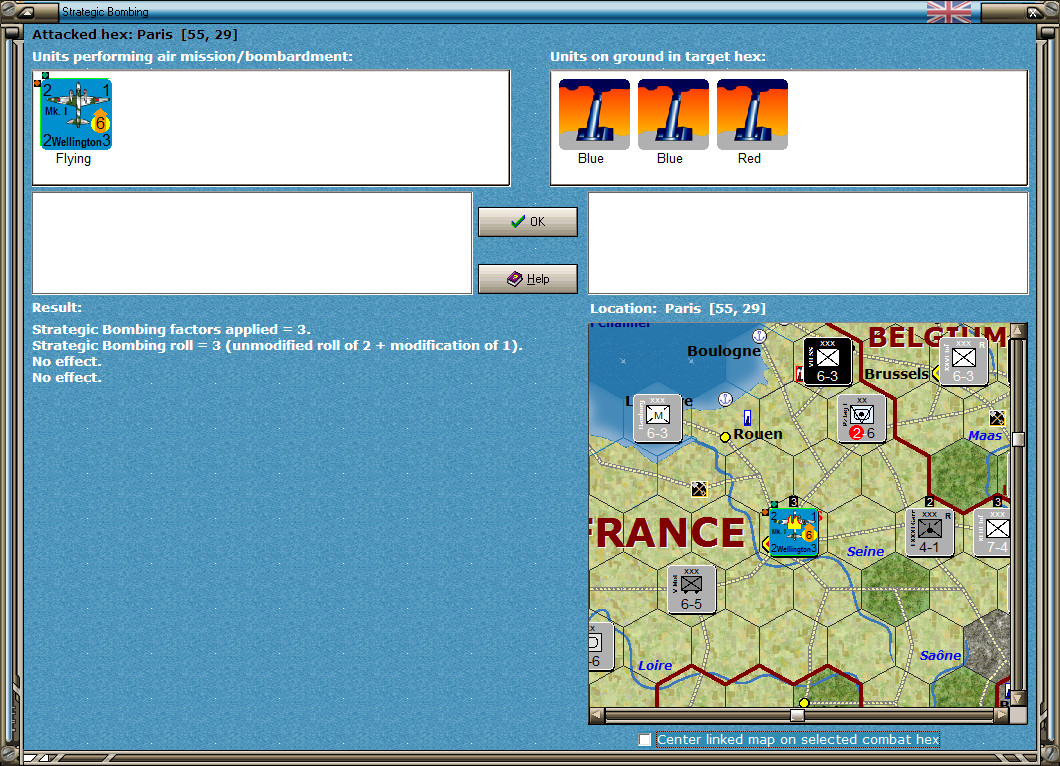Click the 'Strategic Bombing roll = 3' result line
Image resolution: width=1060 pixels, height=766 pixels.
[x=277, y=345]
